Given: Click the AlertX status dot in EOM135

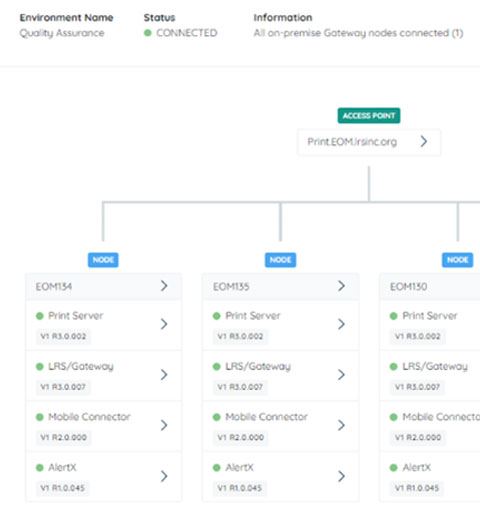Looking at the screenshot, I should [216, 468].
